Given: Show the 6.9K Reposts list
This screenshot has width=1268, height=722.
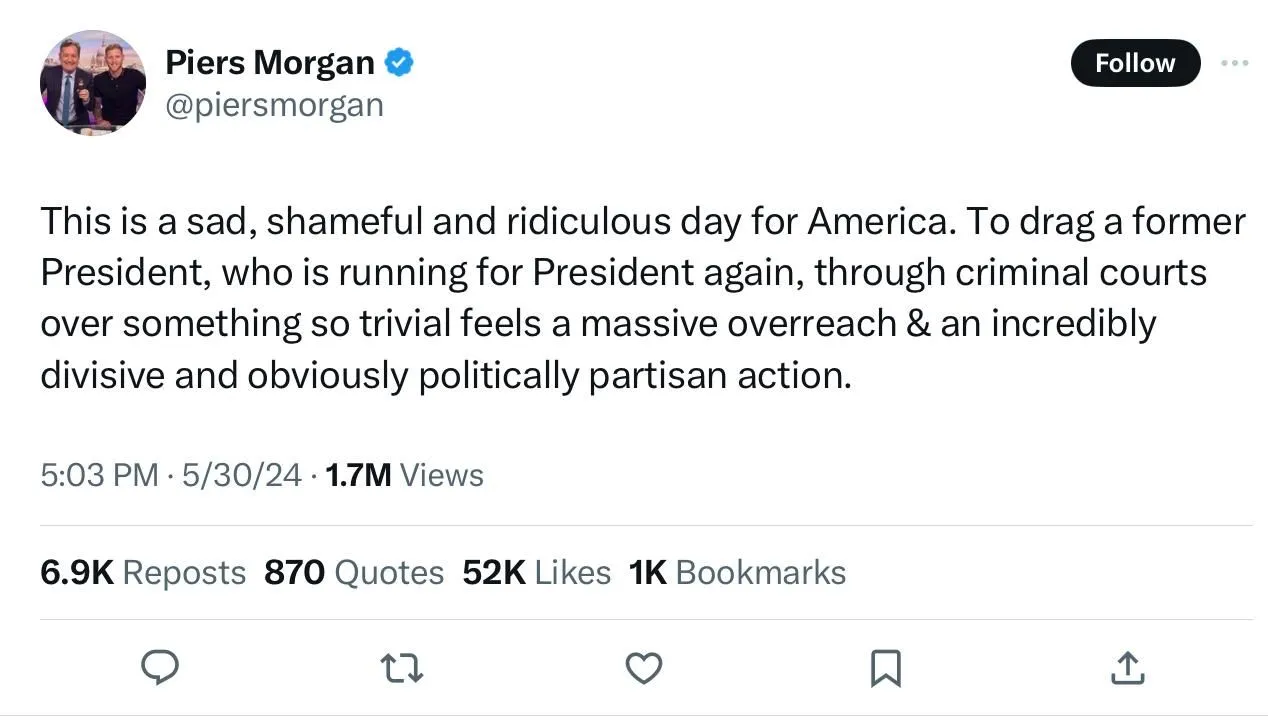Looking at the screenshot, I should (x=143, y=572).
